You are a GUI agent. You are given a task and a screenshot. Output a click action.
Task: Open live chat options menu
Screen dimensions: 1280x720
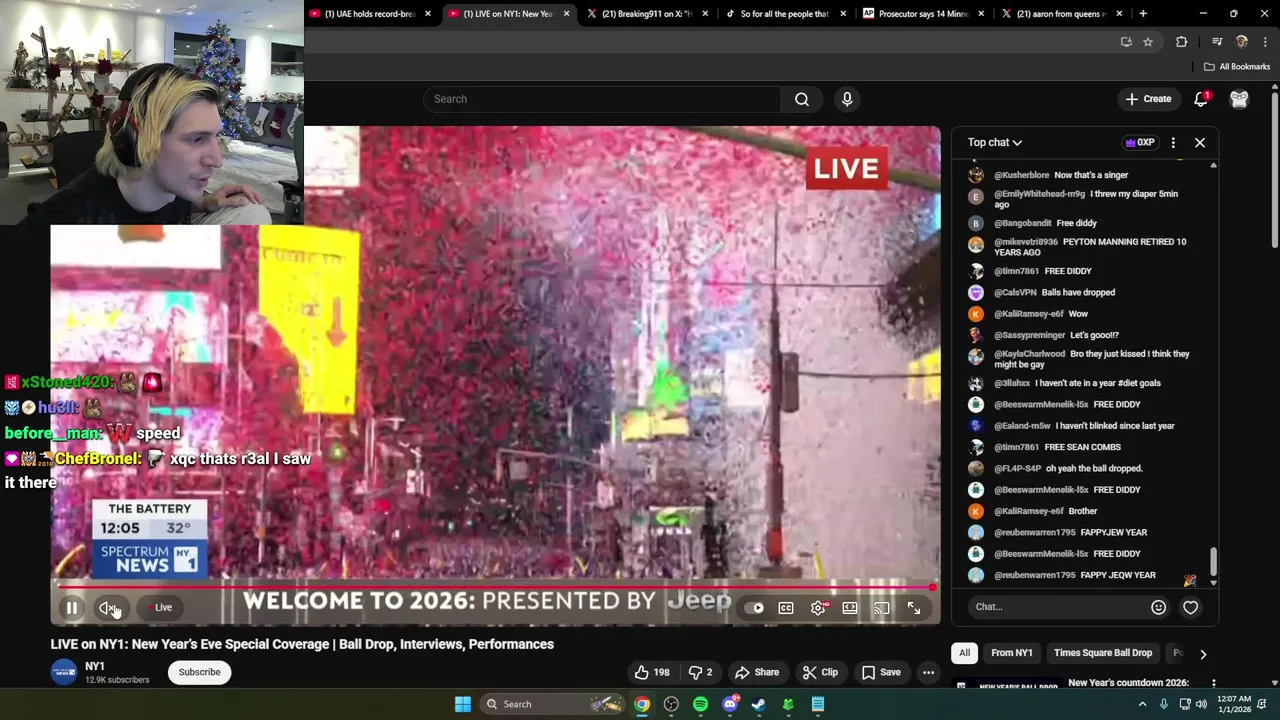pyautogui.click(x=1173, y=142)
